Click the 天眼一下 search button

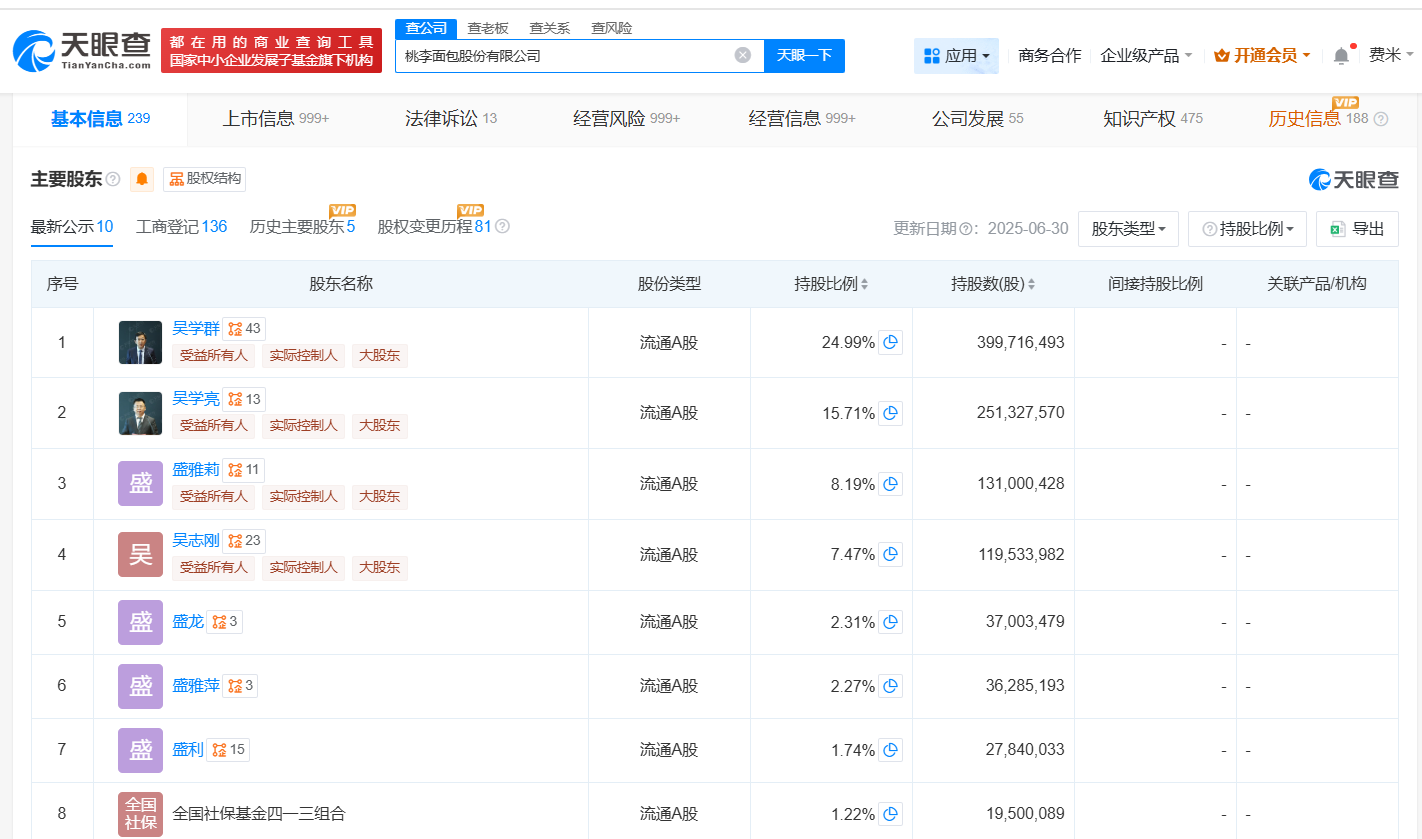(804, 55)
